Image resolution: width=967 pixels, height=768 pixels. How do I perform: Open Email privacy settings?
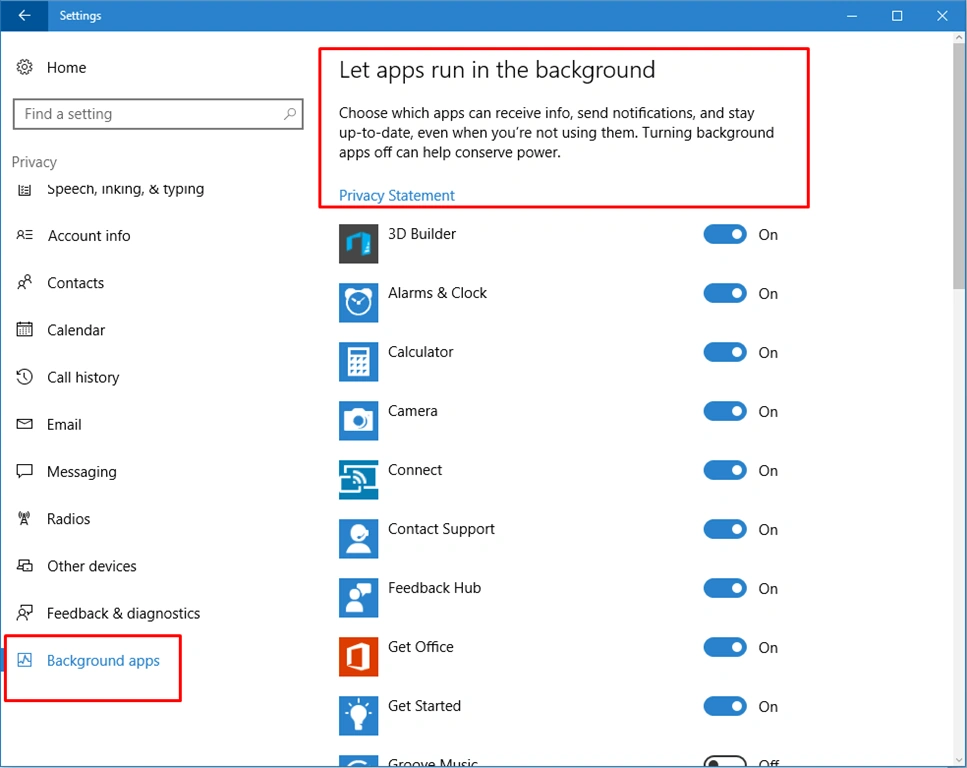[64, 424]
